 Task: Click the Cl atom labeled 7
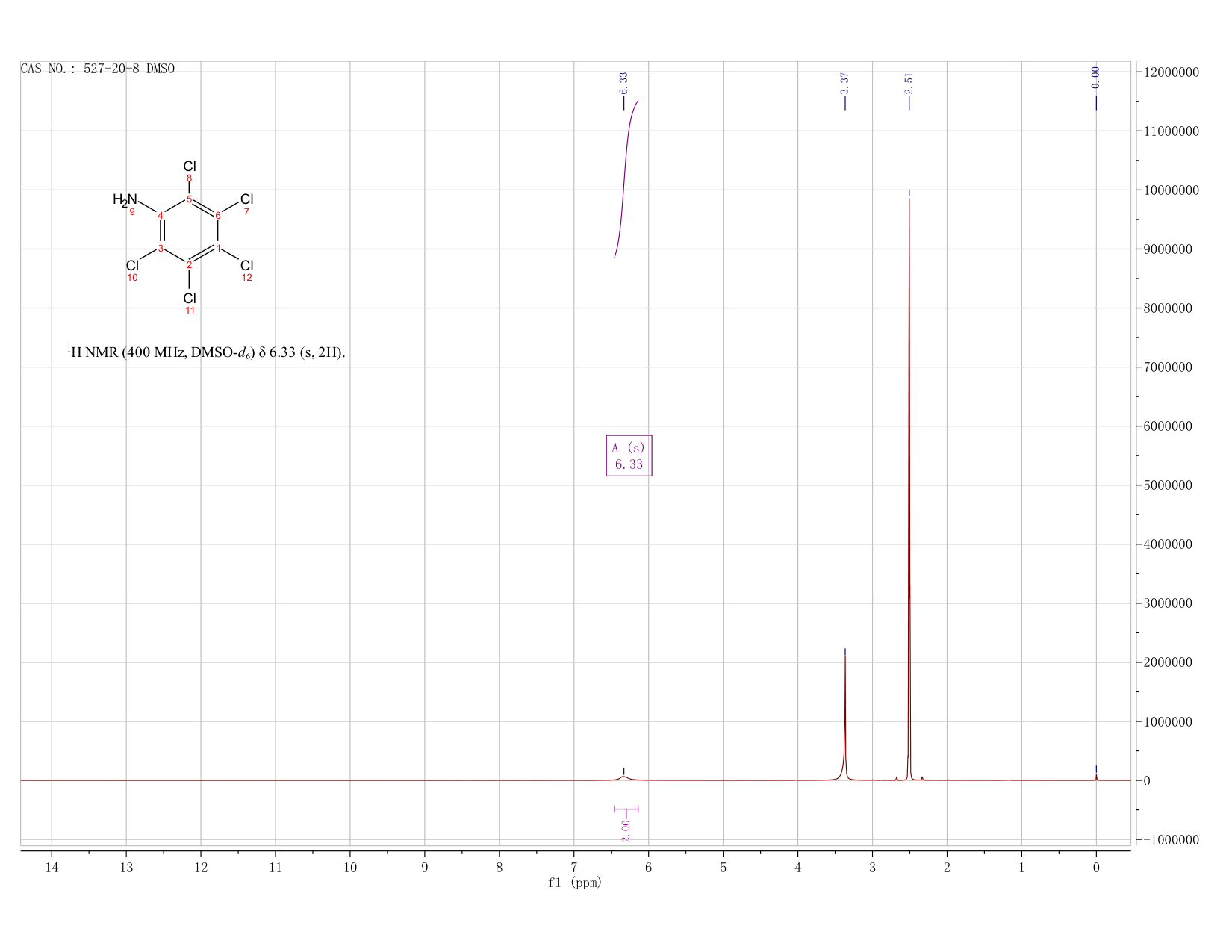click(x=247, y=199)
